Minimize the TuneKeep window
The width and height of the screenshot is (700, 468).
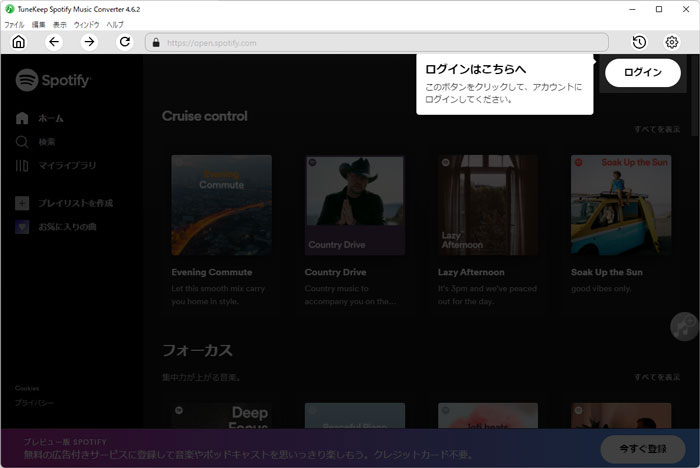(x=633, y=9)
